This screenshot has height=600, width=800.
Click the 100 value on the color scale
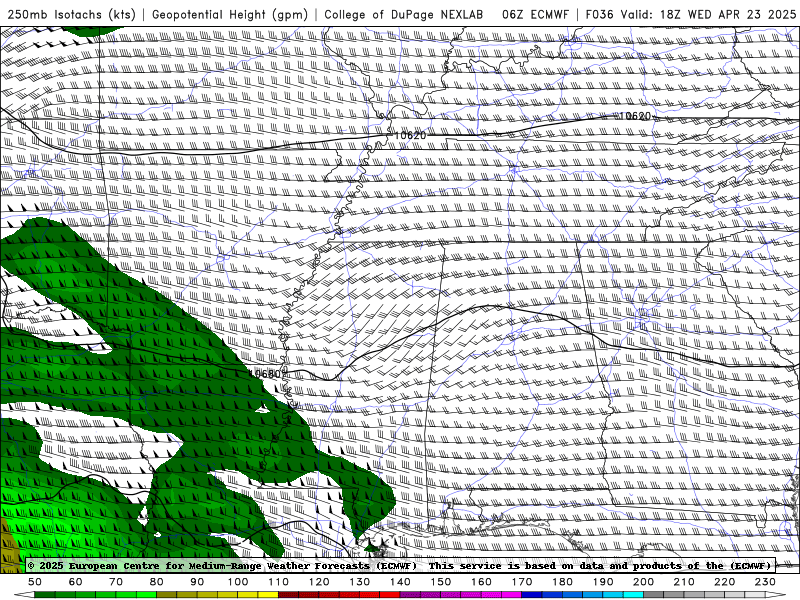pos(238,582)
